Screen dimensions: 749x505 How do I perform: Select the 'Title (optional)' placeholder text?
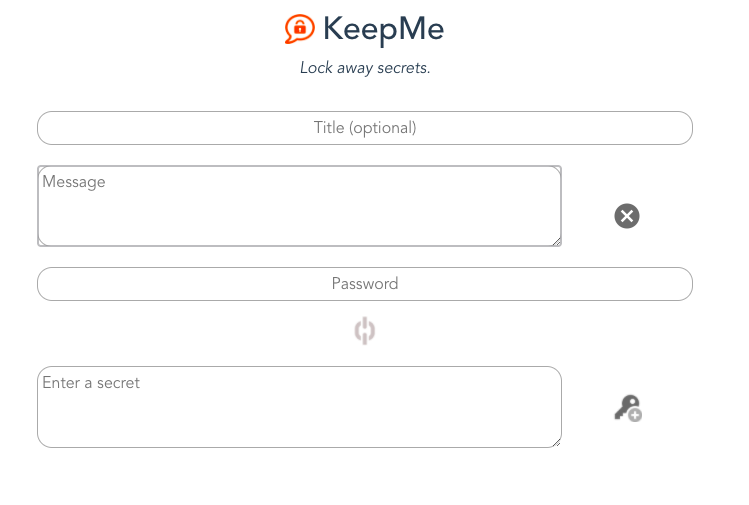[365, 128]
